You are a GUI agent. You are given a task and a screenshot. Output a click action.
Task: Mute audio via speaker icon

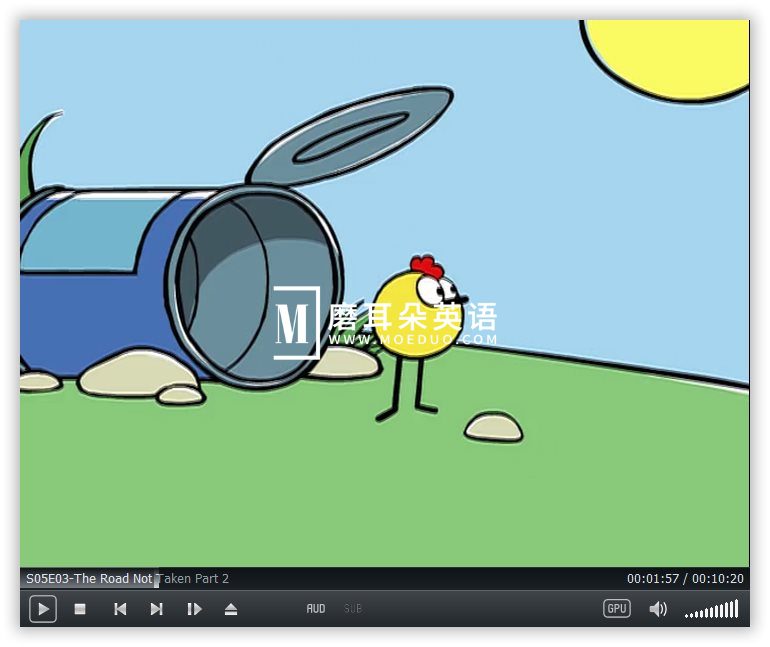click(x=658, y=609)
